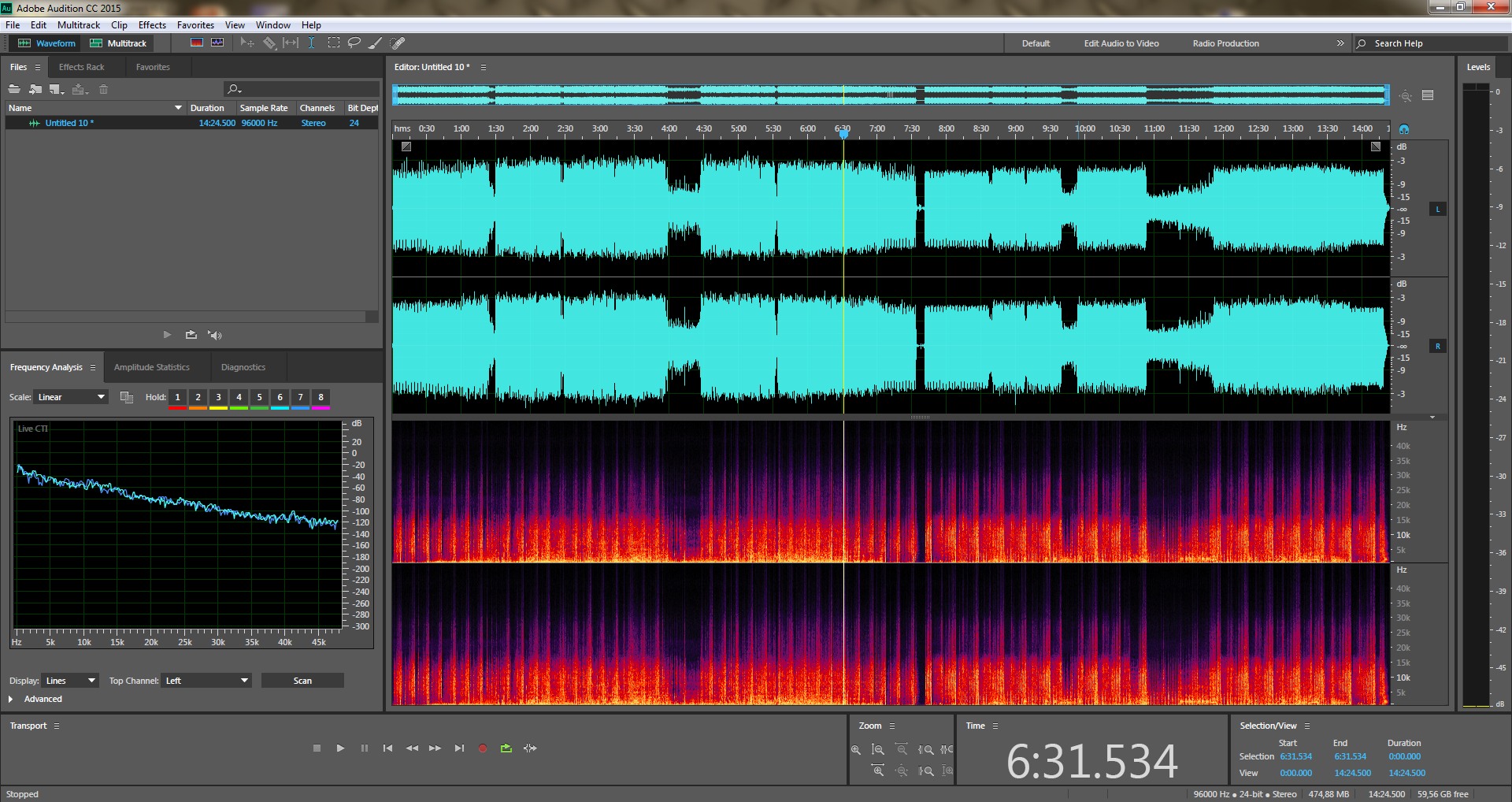Select the Lasso Selection tool
Image resolution: width=1512 pixels, height=802 pixels.
coord(354,43)
